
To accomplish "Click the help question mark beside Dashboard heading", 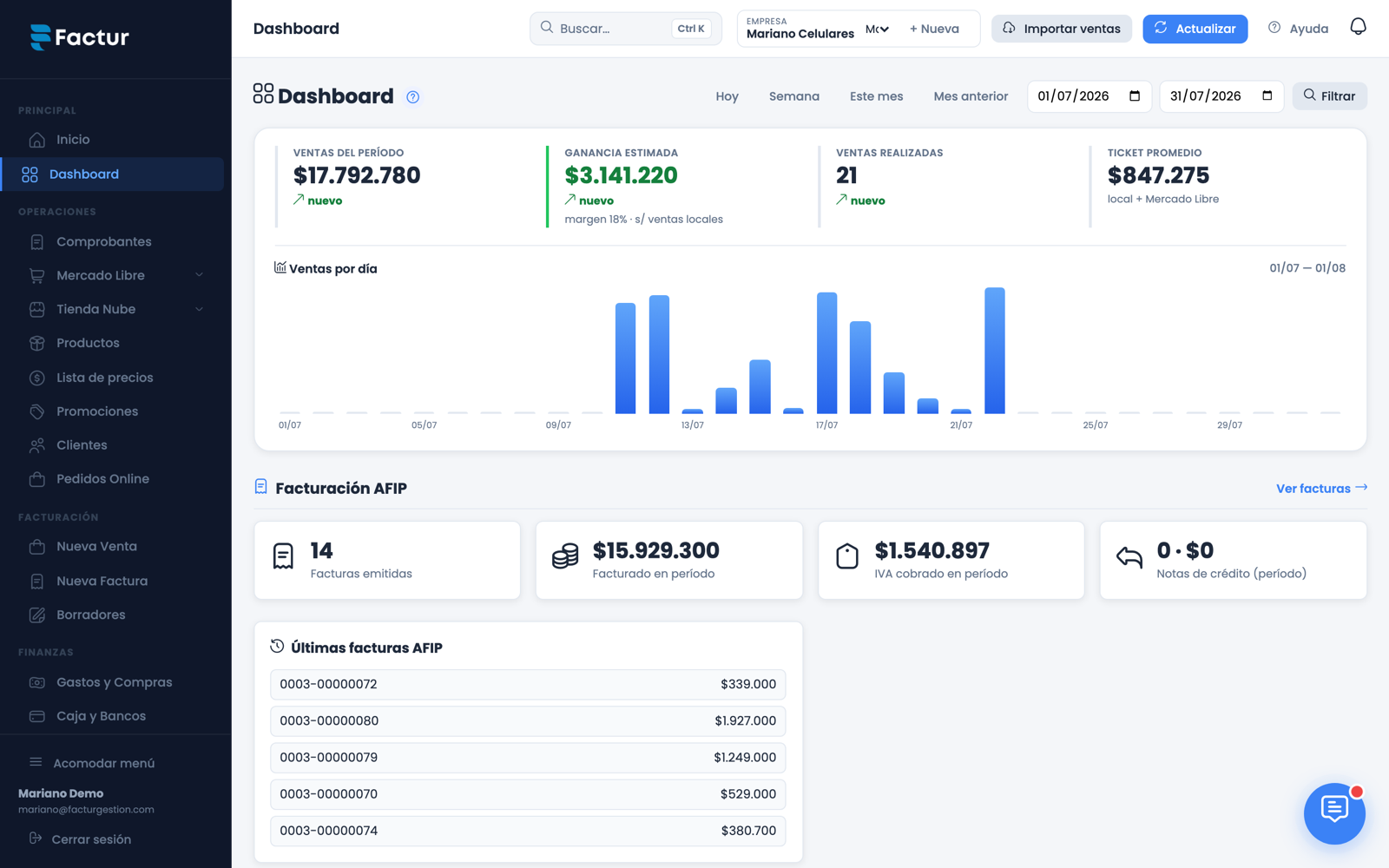I will point(413,97).
